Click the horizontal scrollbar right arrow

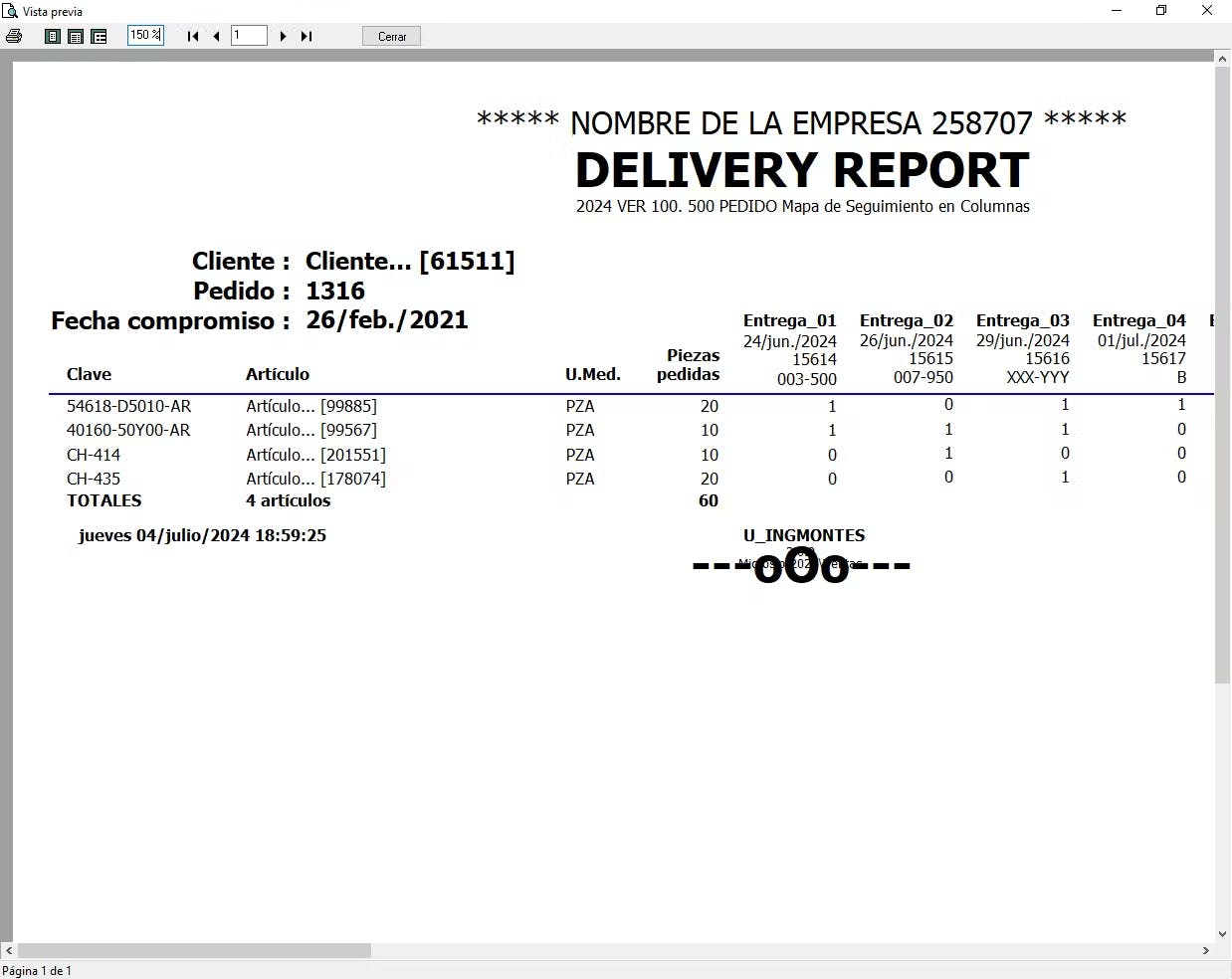click(1206, 951)
